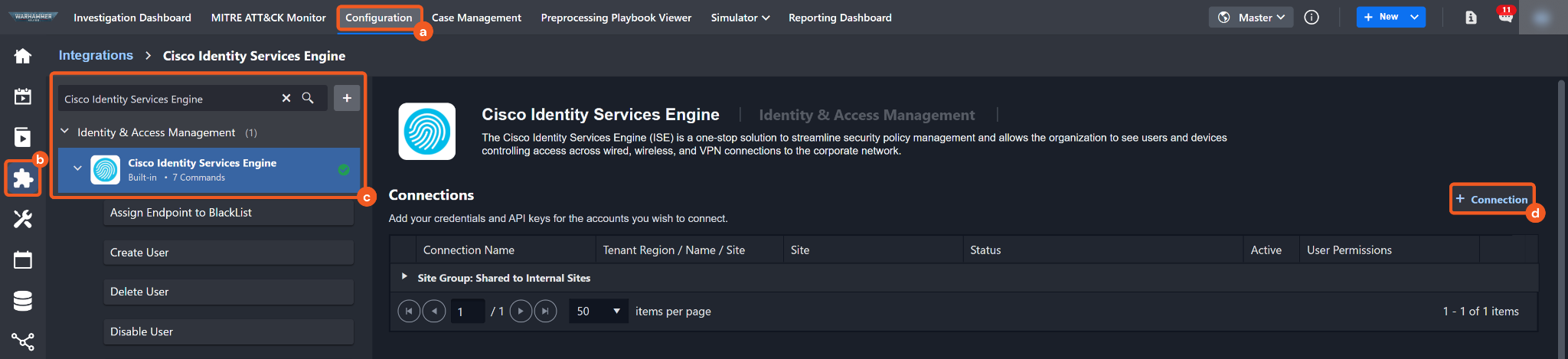Go to first page of connections
1568x359 pixels.
(409, 312)
